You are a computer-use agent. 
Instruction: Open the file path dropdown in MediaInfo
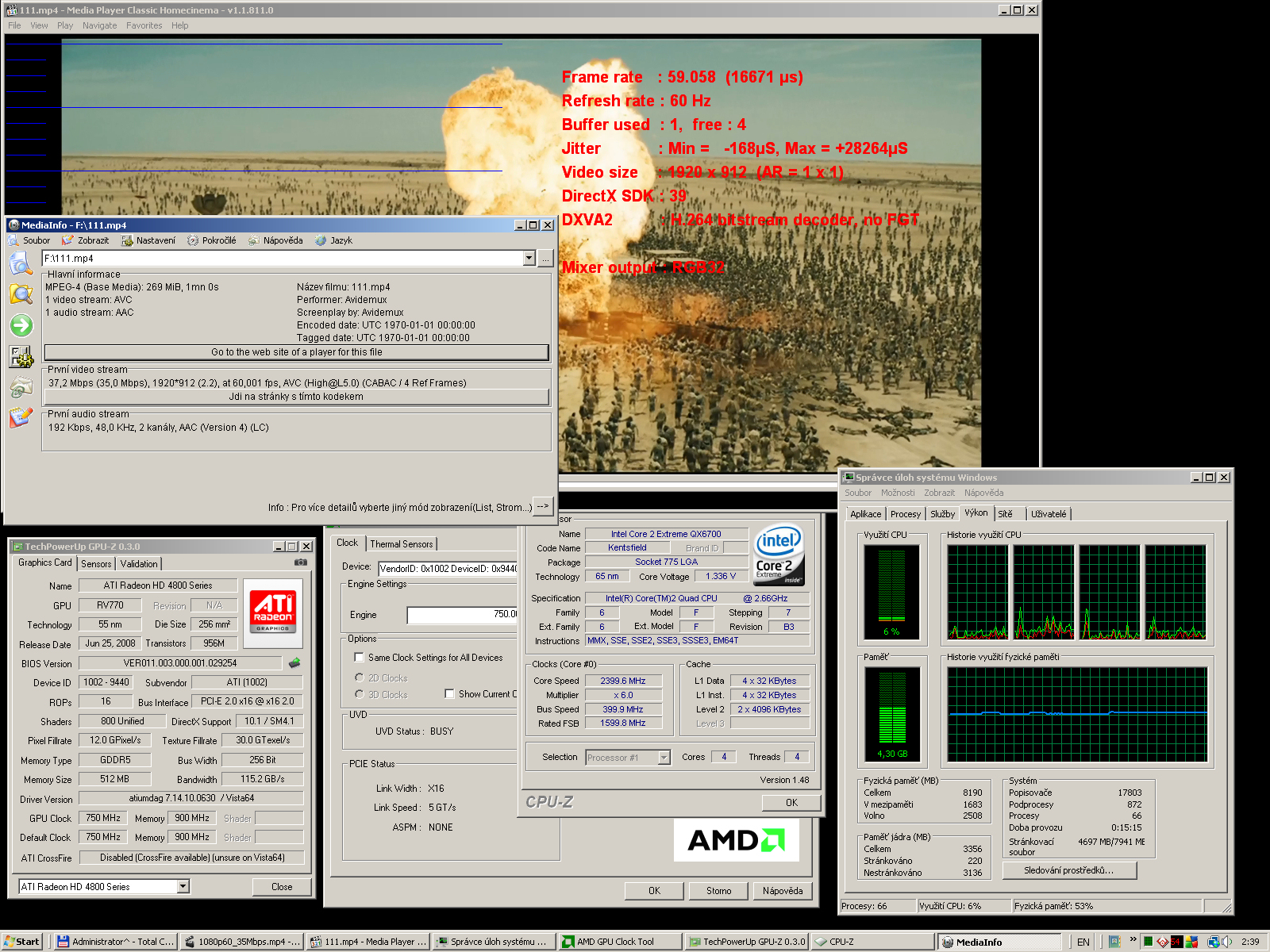pos(529,259)
